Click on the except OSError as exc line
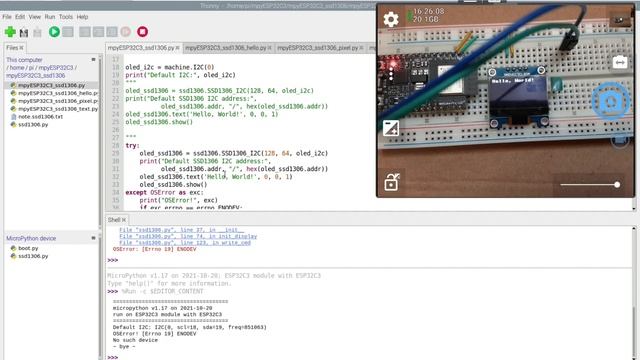The height and width of the screenshot is (360, 640). tap(164, 192)
